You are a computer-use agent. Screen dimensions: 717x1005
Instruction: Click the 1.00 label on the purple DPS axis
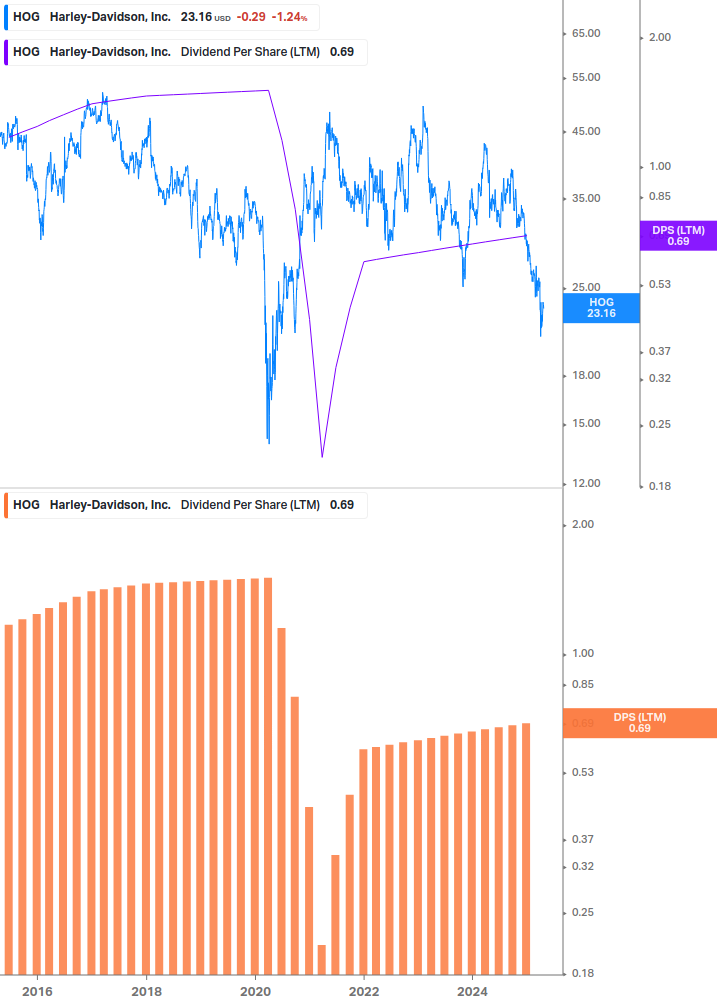pos(660,167)
